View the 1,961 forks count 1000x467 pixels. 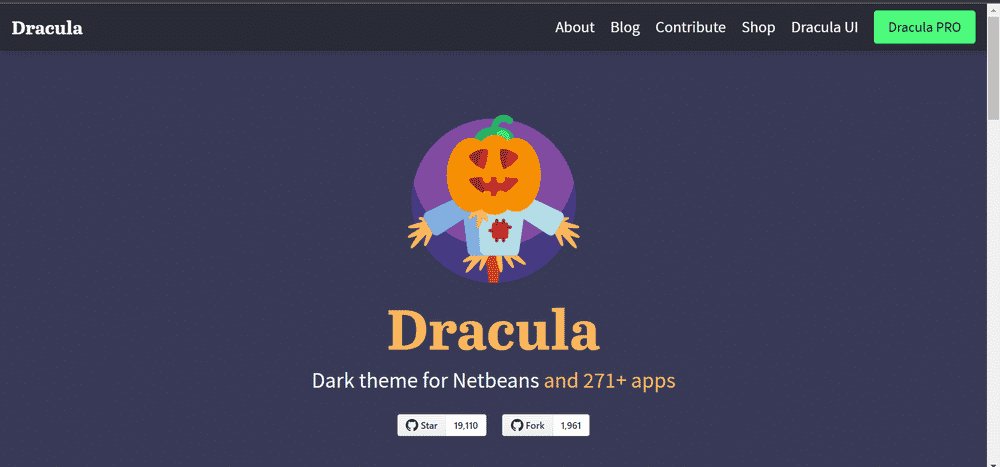[571, 426]
